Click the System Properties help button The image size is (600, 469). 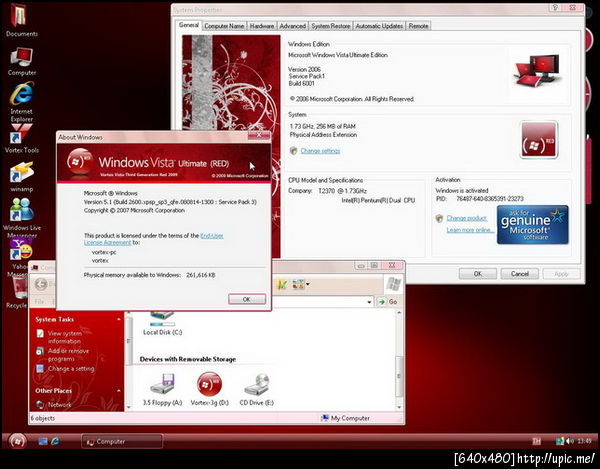tap(555, 7)
